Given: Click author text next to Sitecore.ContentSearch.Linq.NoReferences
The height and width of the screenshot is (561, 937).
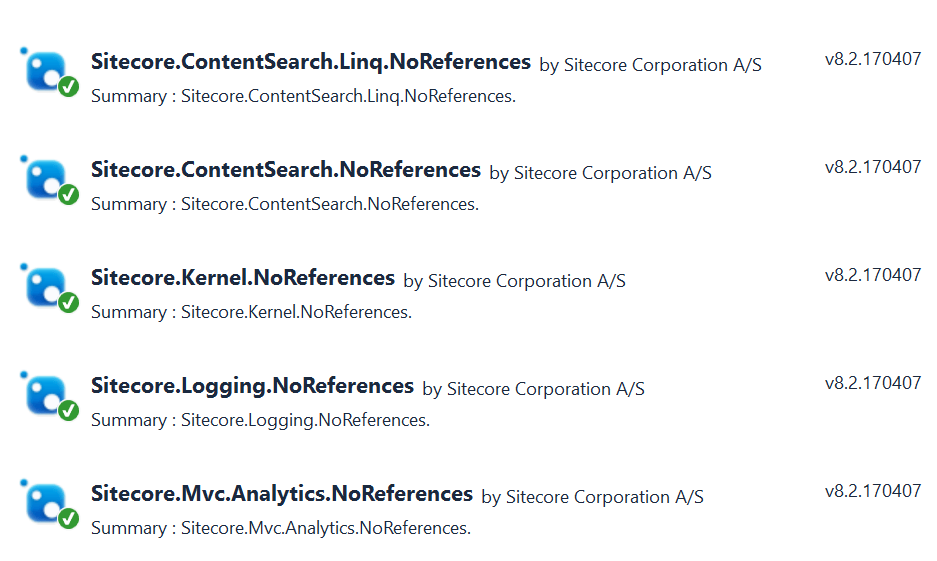Looking at the screenshot, I should tap(650, 65).
